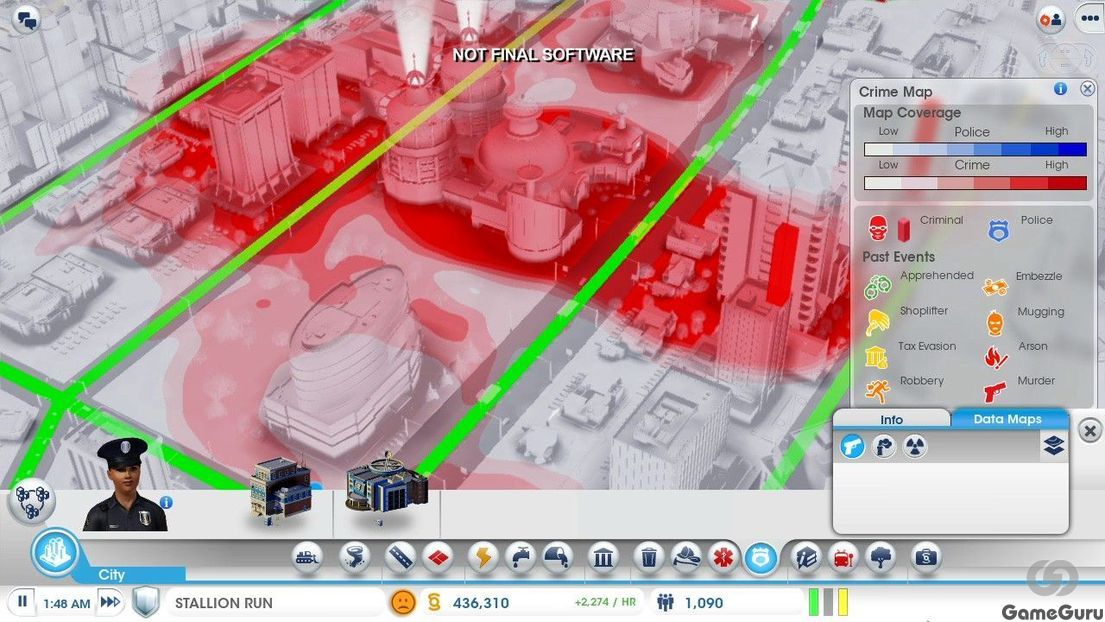The height and width of the screenshot is (622, 1105).
Task: Pause the game simulation
Action: click(23, 602)
